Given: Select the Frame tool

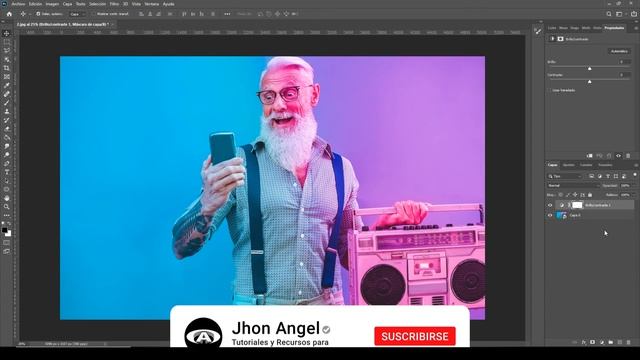Looking at the screenshot, I should [6, 77].
